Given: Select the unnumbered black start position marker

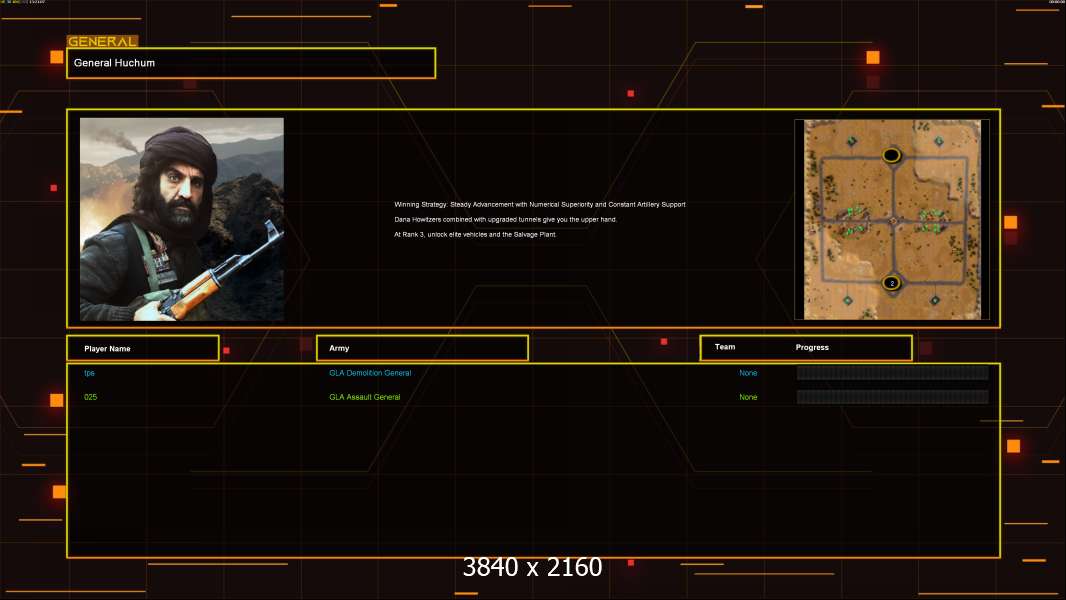Looking at the screenshot, I should [x=891, y=156].
